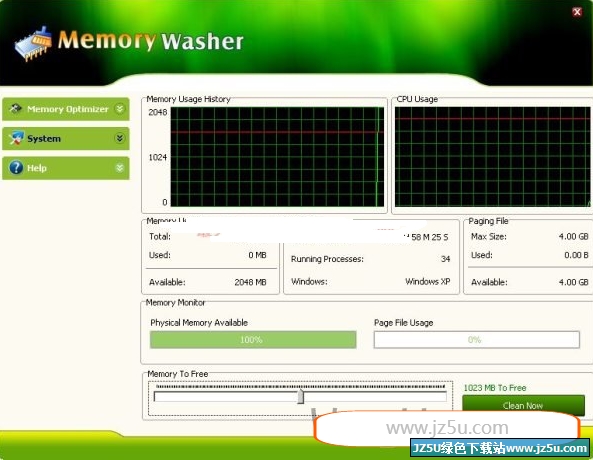Image resolution: width=593 pixels, height=460 pixels.
Task: Click the Physical Memory Available progress bar
Action: pyautogui.click(x=253, y=340)
